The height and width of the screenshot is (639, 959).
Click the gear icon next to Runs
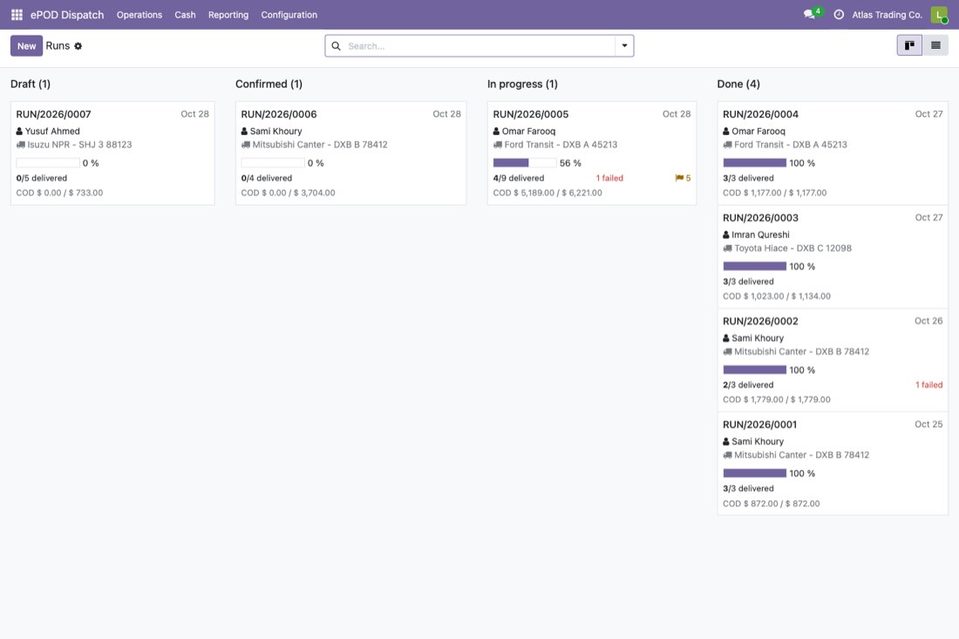78,46
